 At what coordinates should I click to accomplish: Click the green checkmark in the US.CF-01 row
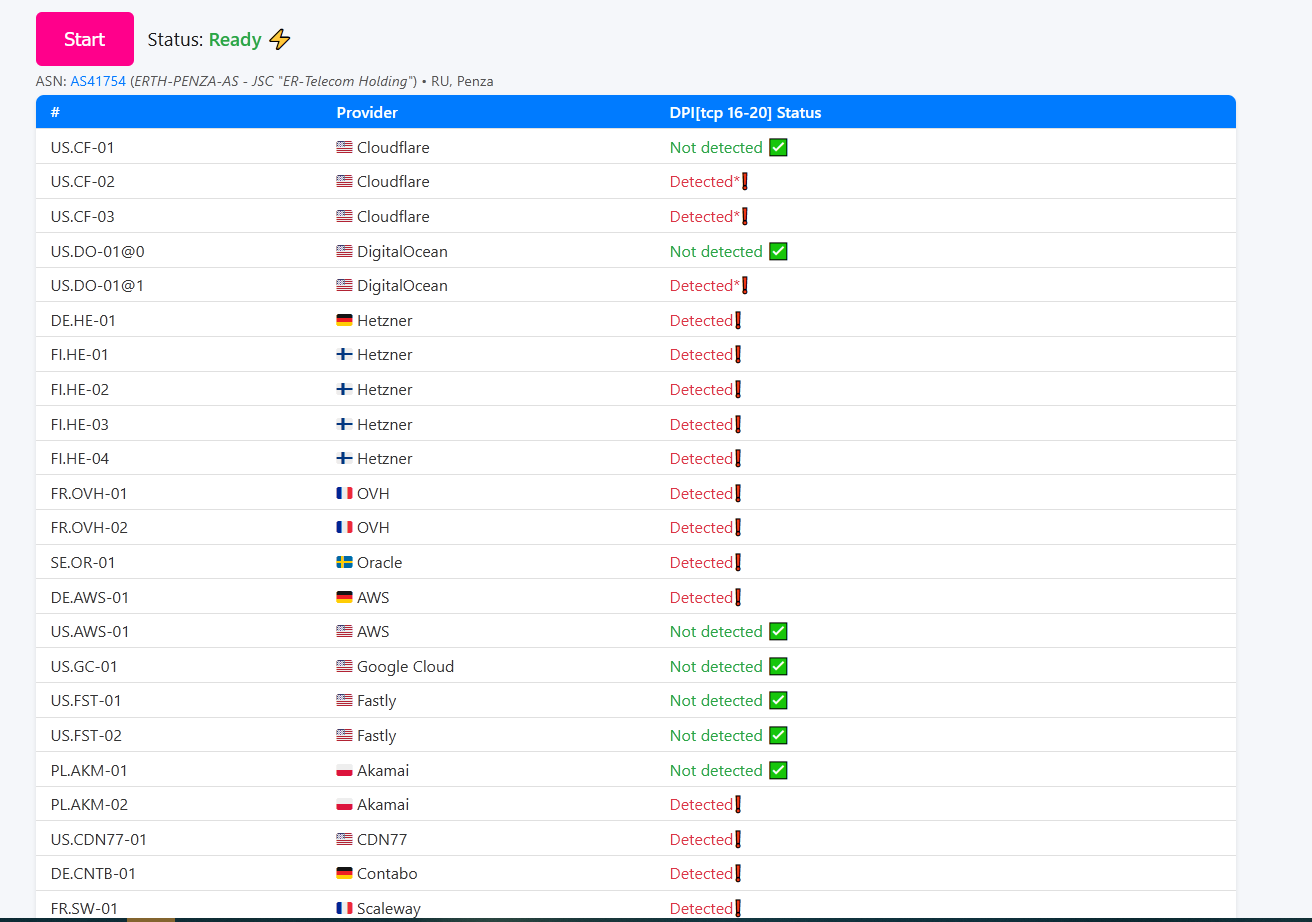[x=778, y=147]
